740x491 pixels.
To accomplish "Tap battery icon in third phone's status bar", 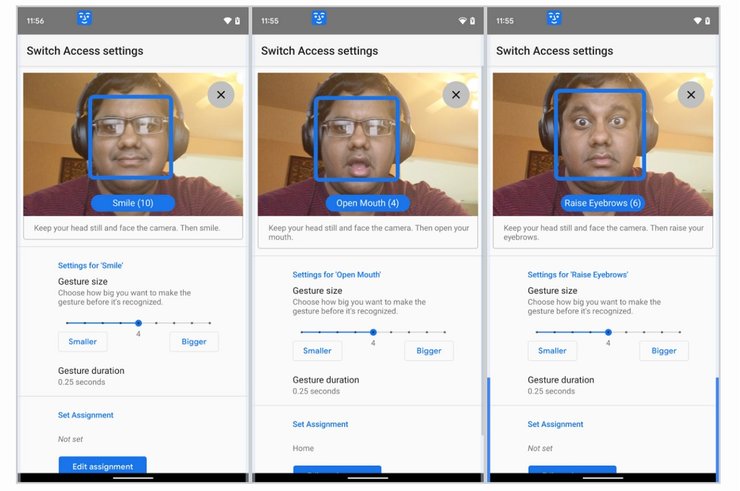I will (706, 20).
